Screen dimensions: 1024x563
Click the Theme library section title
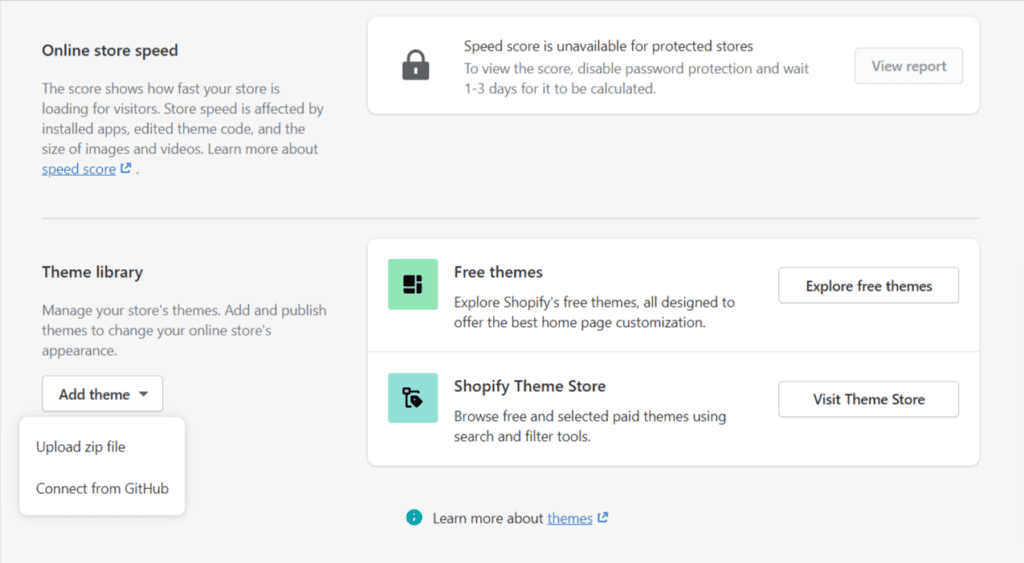[x=92, y=272]
